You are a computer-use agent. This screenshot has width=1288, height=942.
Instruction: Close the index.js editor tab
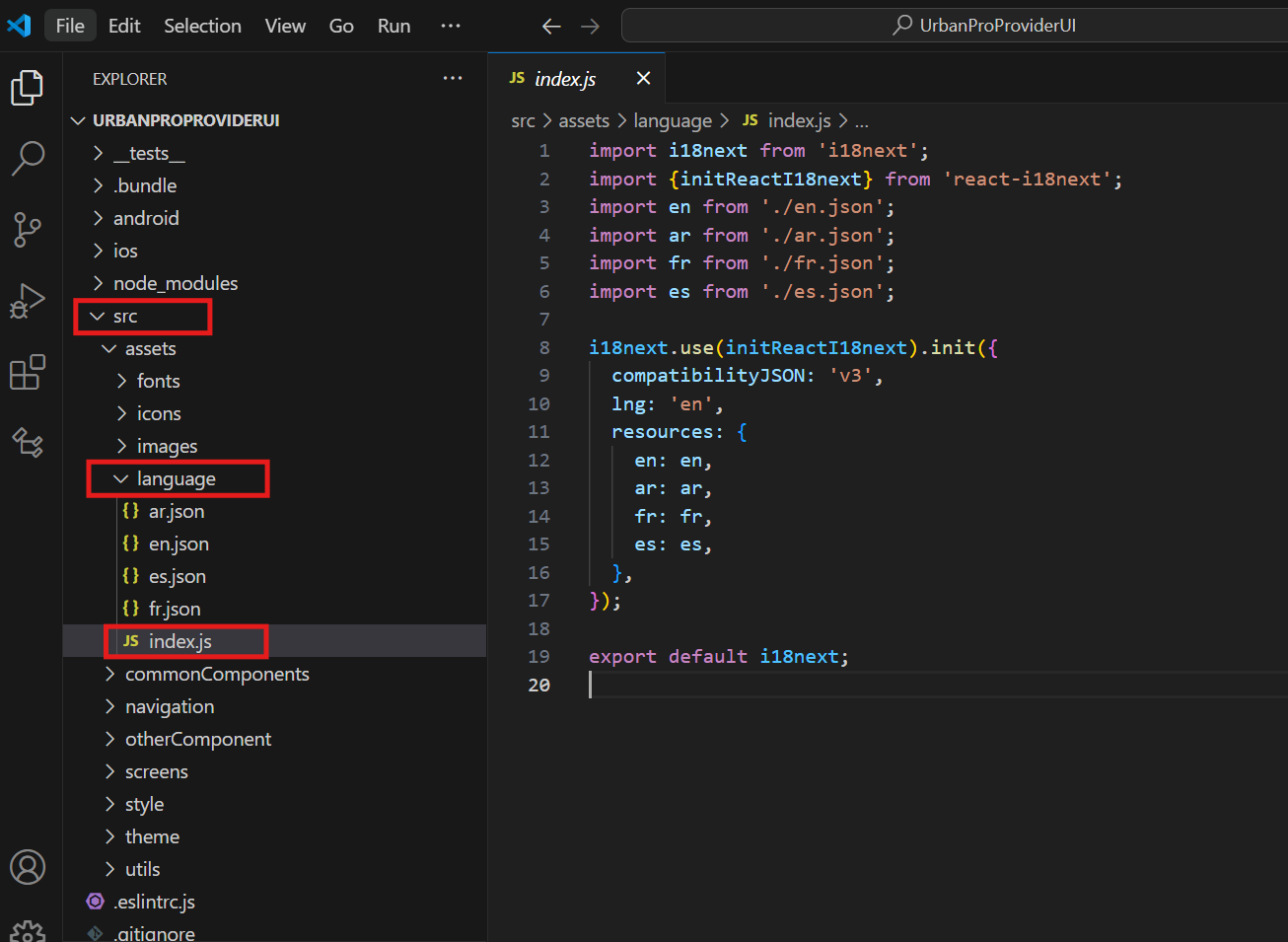643,78
